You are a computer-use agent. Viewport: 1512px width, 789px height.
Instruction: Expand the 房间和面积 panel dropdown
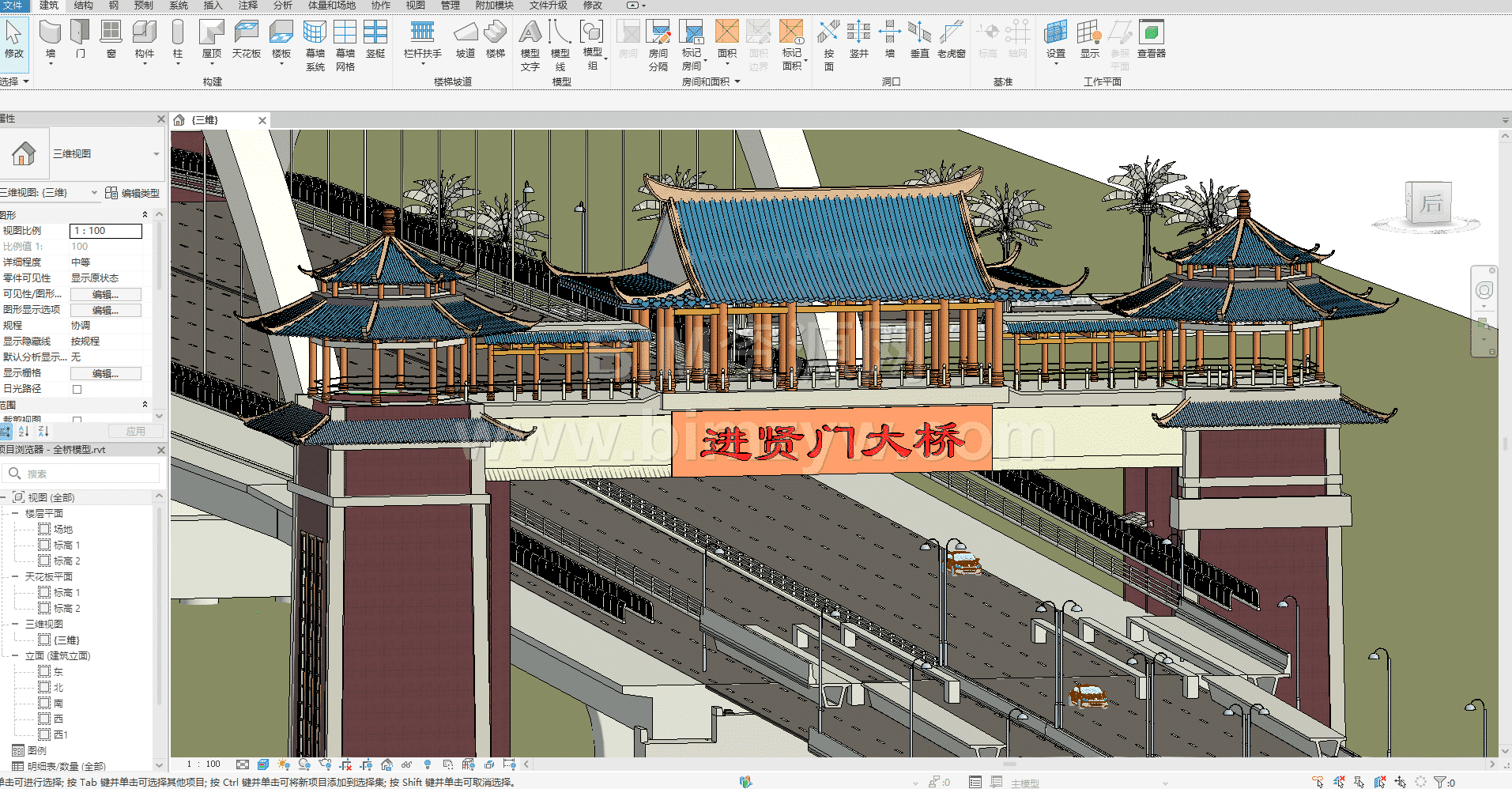point(737,81)
